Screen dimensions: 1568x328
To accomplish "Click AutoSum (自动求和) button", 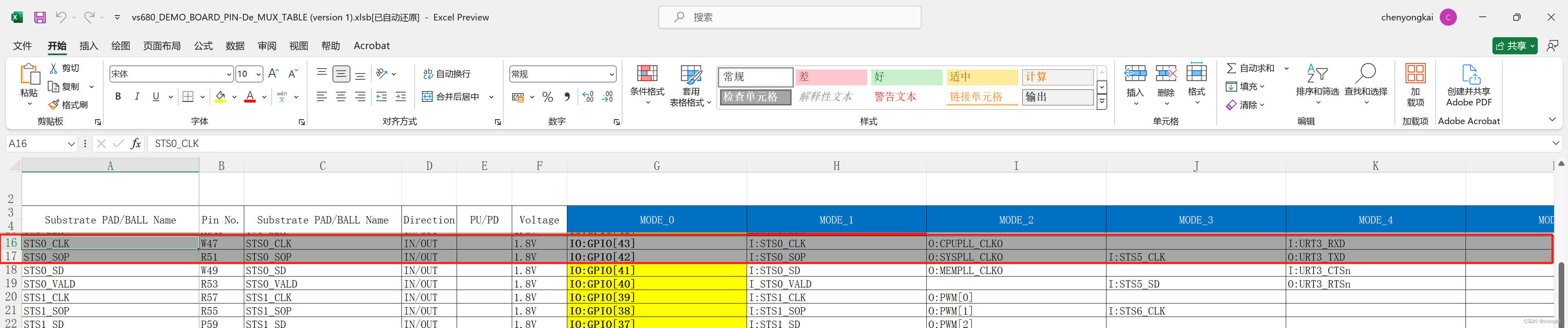I will pyautogui.click(x=1250, y=68).
